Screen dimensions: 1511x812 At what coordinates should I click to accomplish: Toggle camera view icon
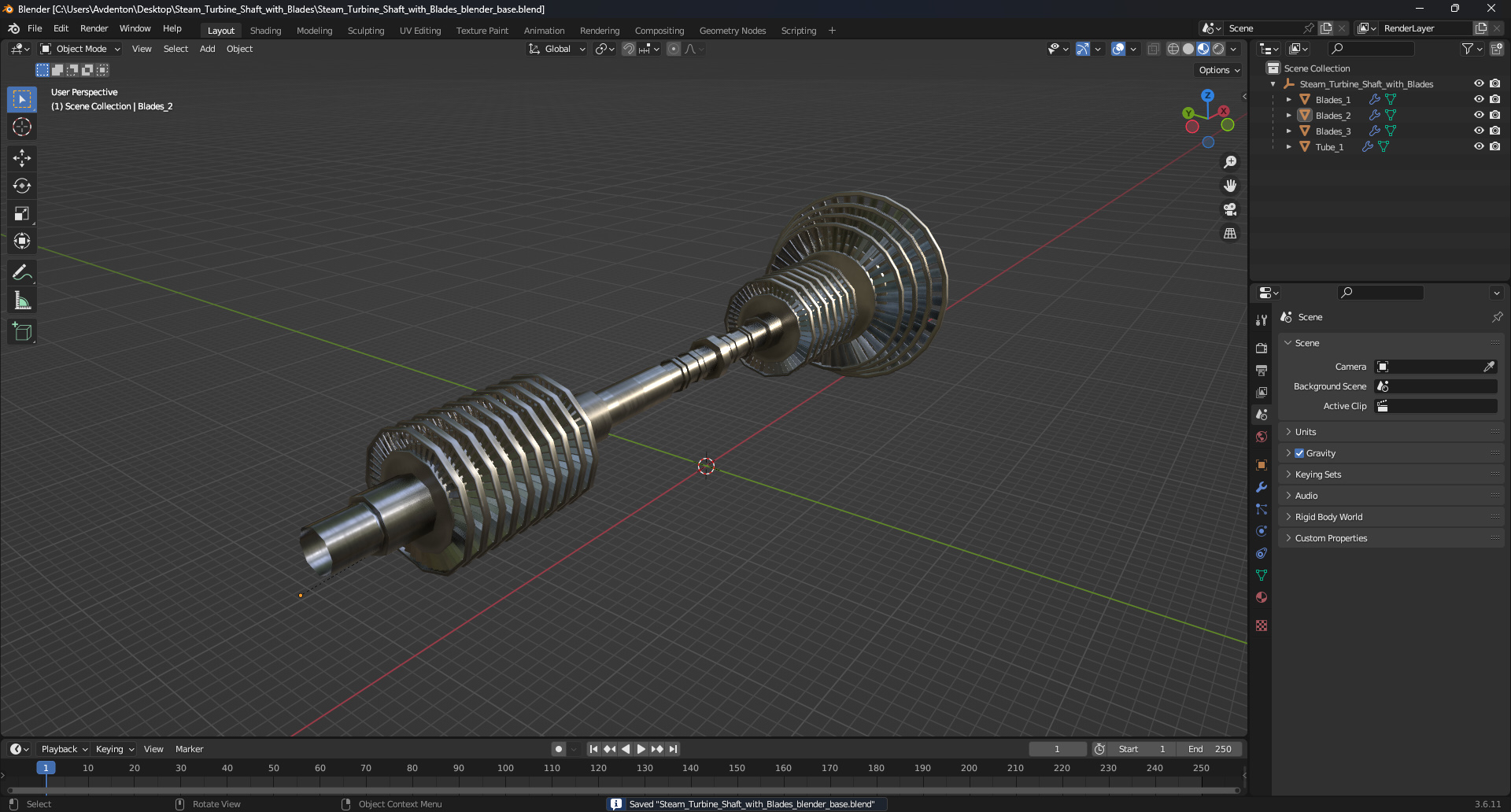[1230, 209]
